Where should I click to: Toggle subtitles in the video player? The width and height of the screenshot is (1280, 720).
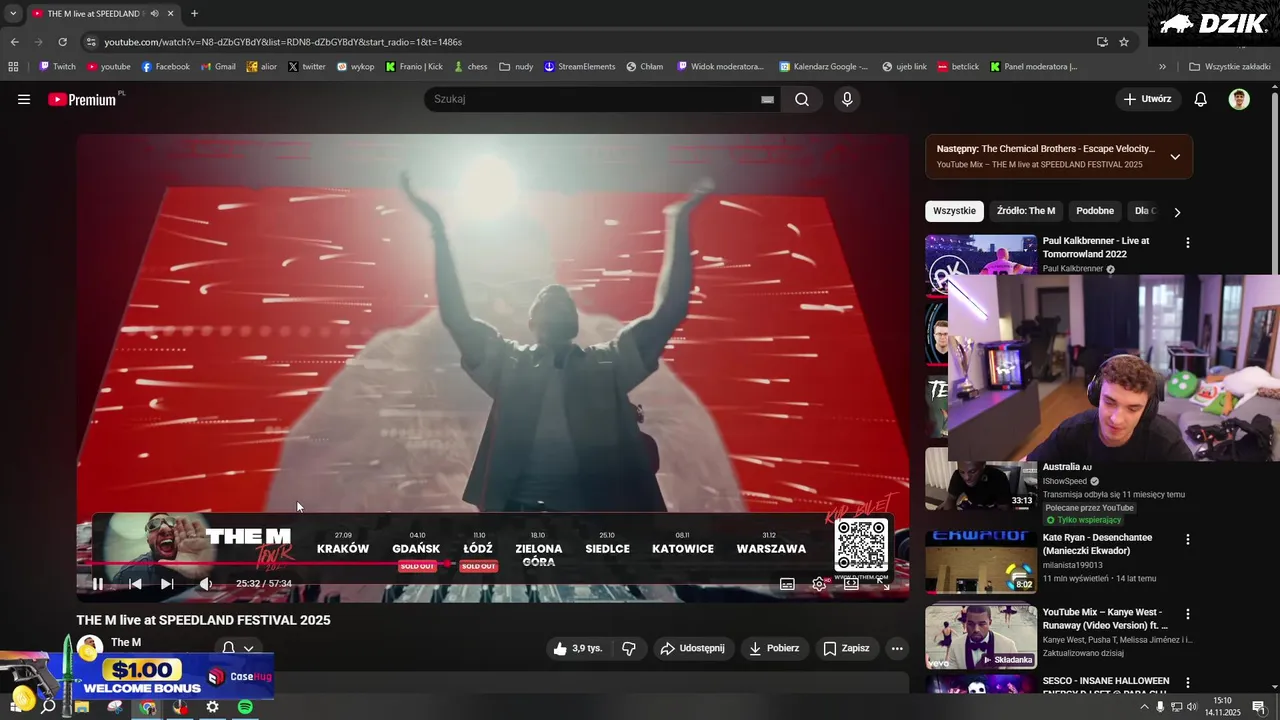click(787, 584)
